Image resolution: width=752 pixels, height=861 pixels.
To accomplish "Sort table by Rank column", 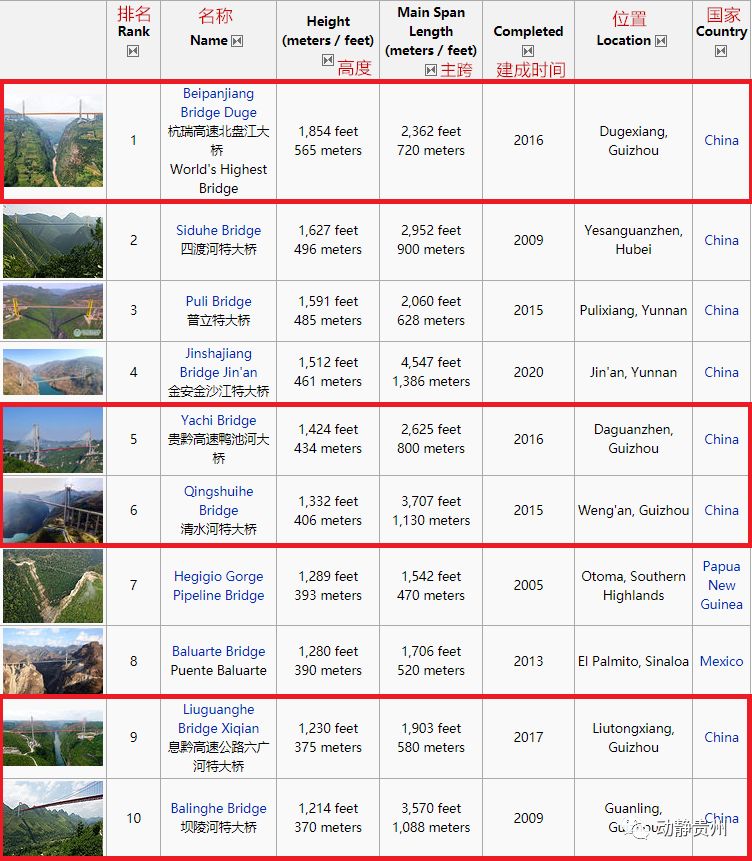I will click(133, 51).
